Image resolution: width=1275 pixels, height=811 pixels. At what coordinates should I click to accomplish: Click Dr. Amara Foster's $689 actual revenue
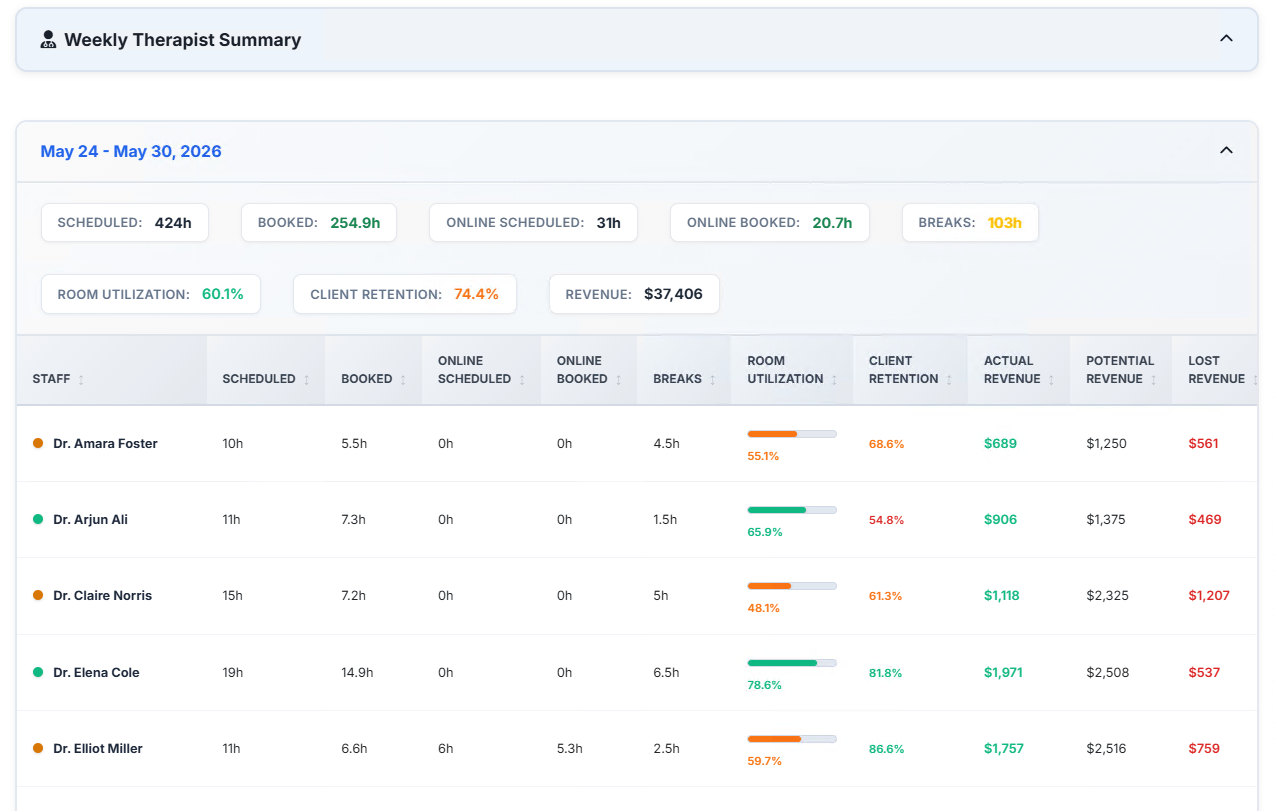pyautogui.click(x=1000, y=443)
